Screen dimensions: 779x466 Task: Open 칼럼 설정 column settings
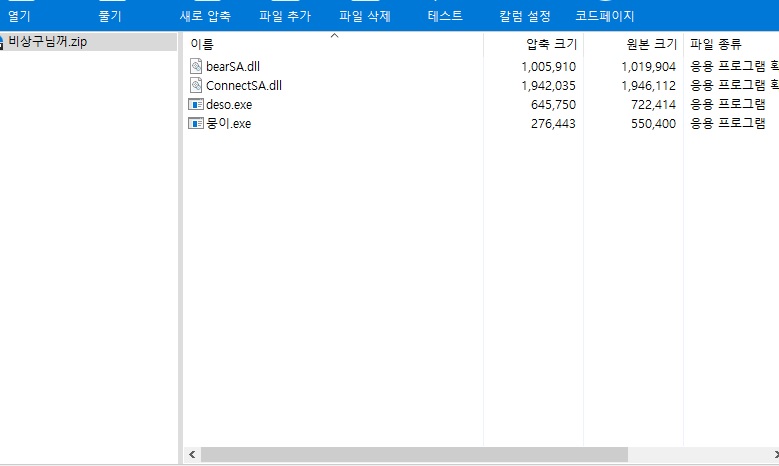[525, 16]
